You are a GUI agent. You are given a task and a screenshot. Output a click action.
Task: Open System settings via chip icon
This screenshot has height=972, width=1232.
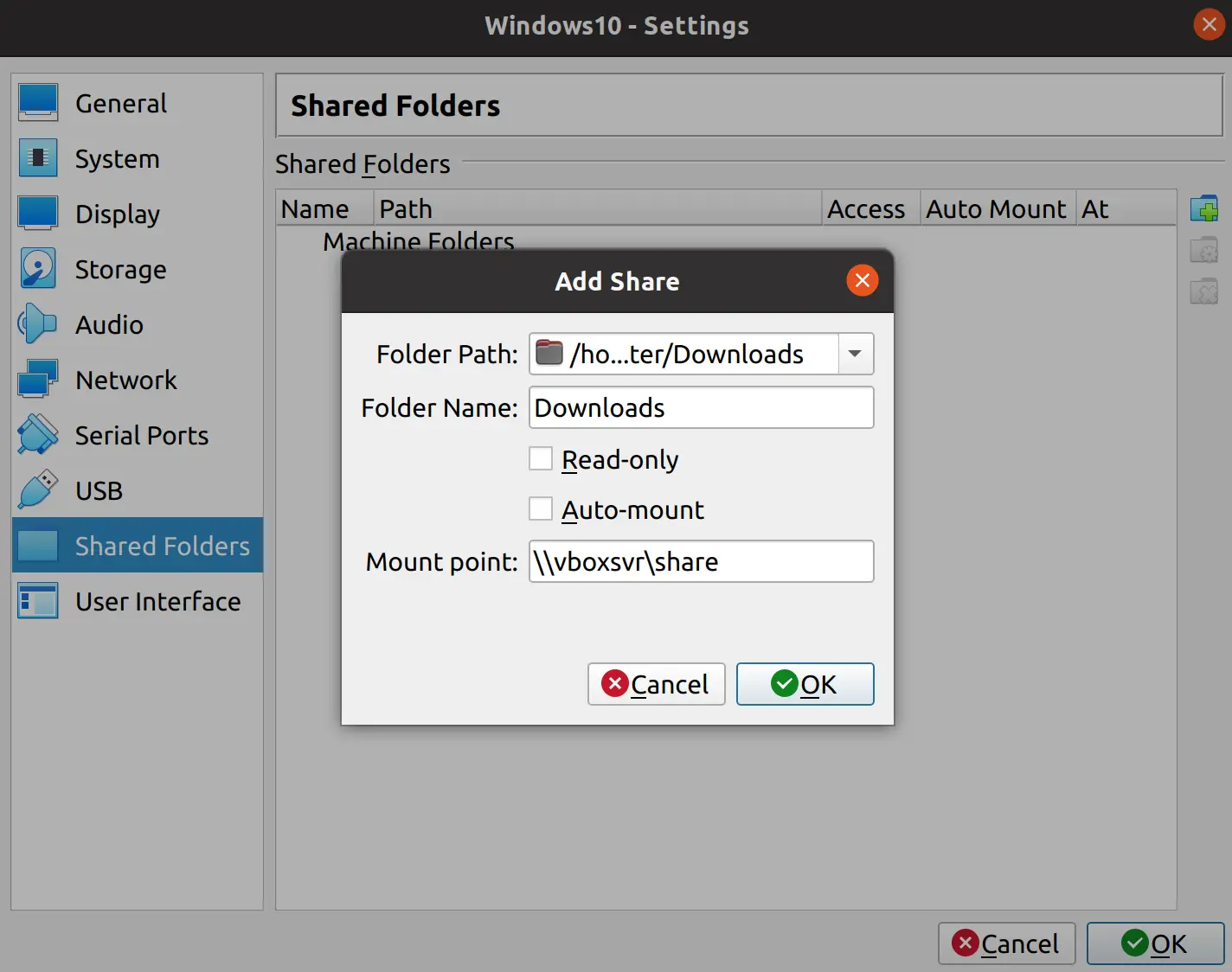coord(38,158)
